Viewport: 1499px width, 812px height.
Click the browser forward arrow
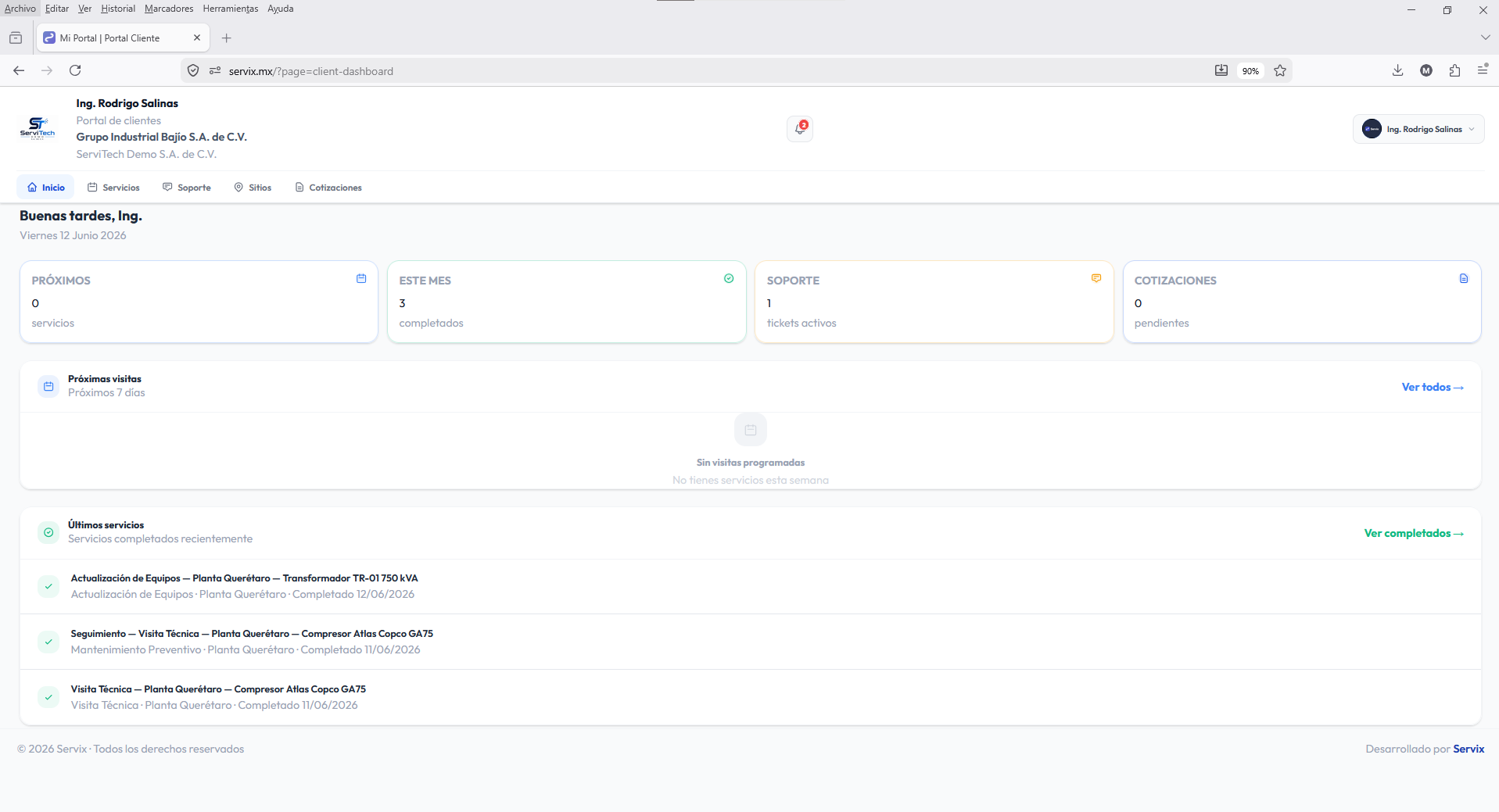pyautogui.click(x=47, y=70)
